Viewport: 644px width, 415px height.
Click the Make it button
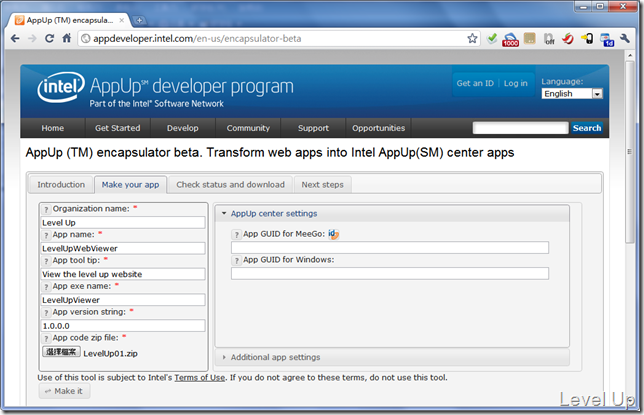point(64,391)
